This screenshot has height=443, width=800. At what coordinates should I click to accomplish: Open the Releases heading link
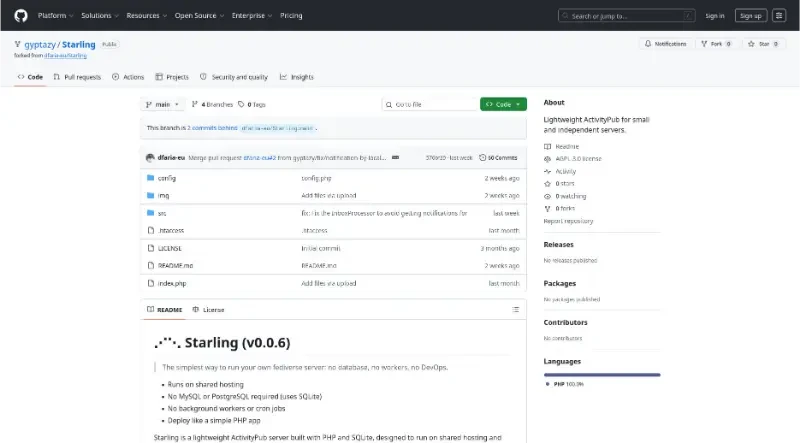point(559,245)
